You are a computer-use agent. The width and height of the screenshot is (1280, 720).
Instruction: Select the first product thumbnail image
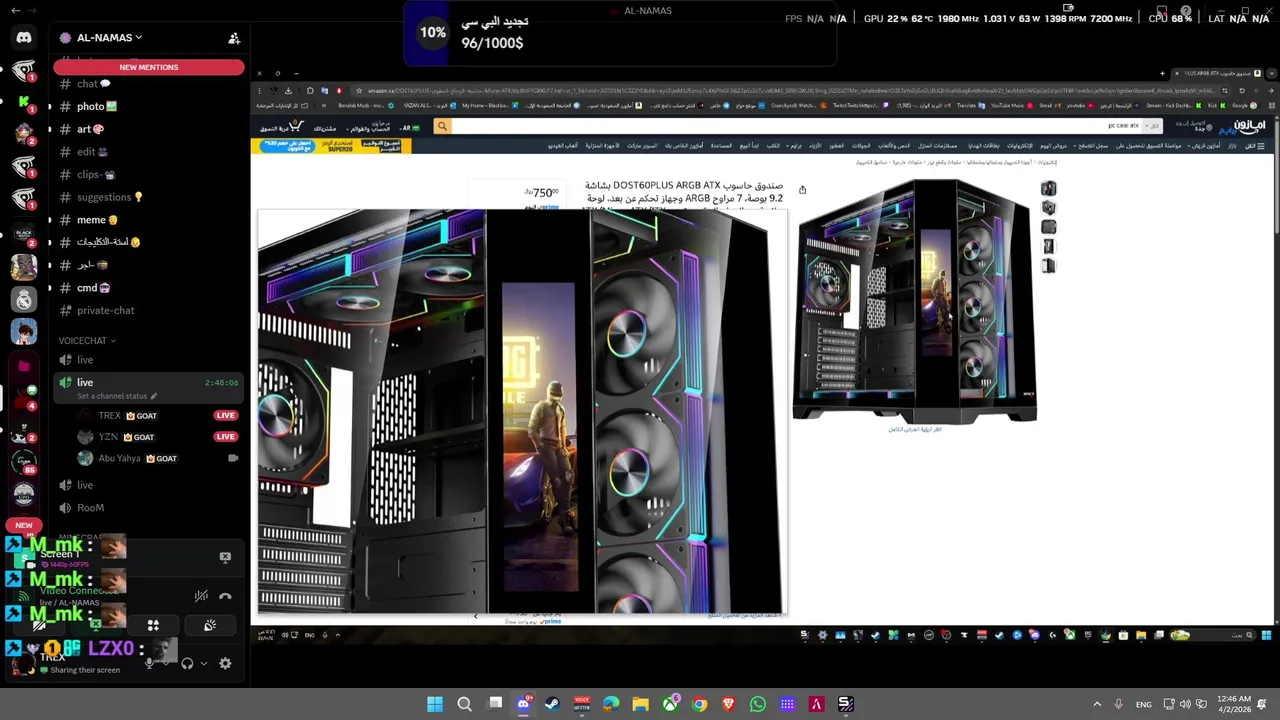pos(1048,188)
